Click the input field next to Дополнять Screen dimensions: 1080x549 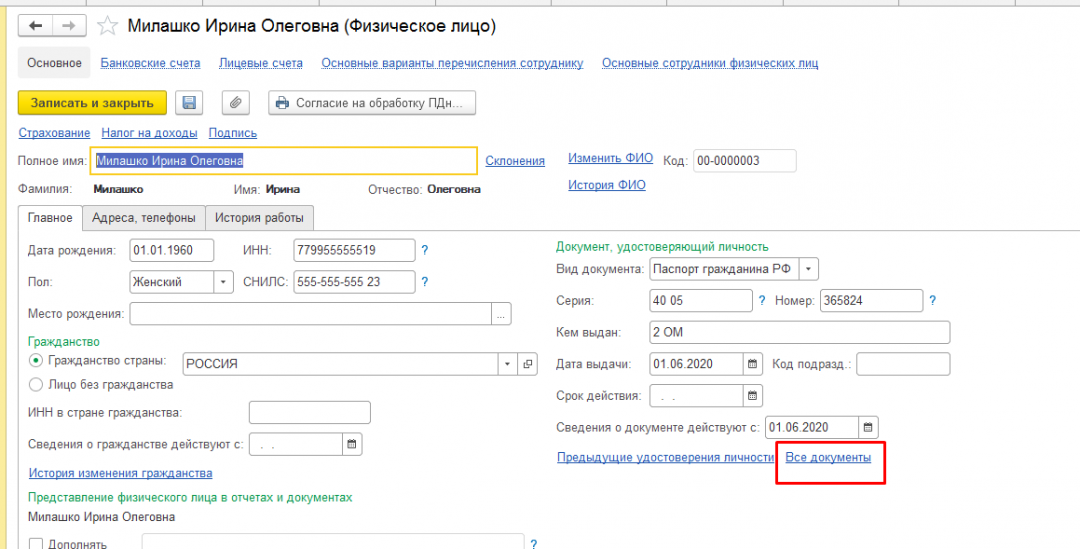333,541
